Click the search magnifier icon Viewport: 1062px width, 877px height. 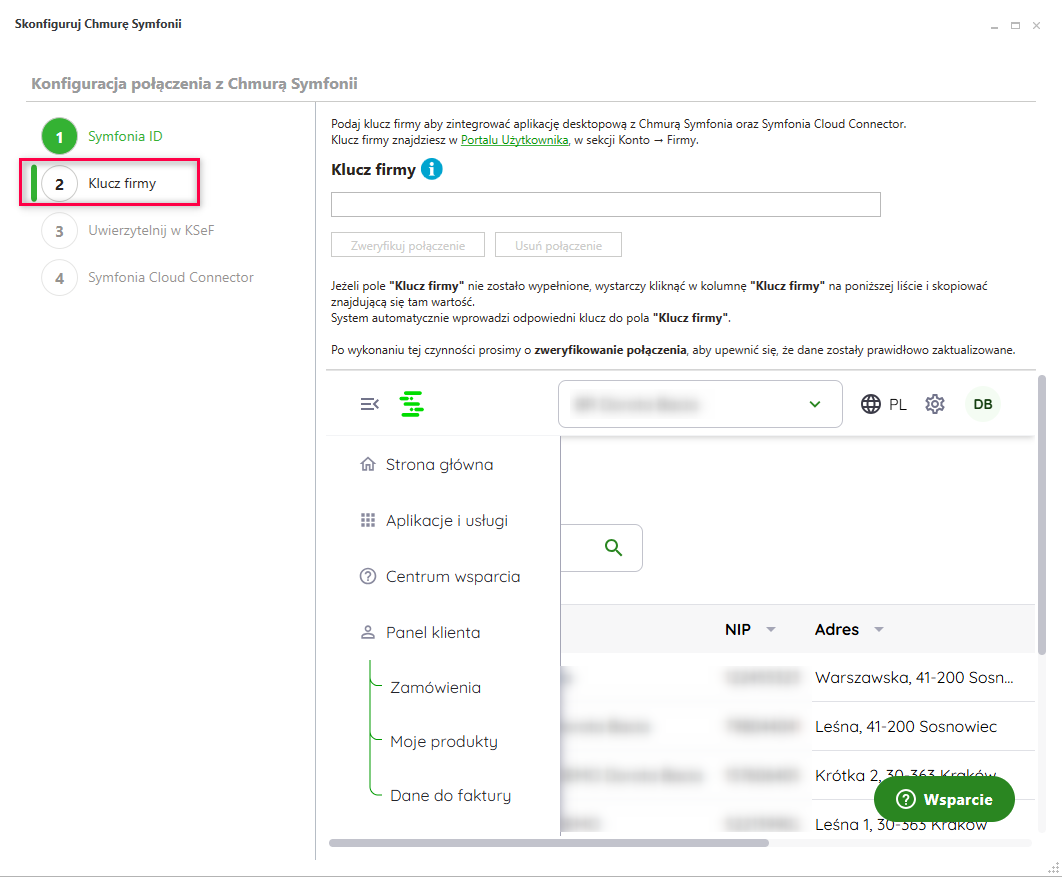click(x=614, y=548)
